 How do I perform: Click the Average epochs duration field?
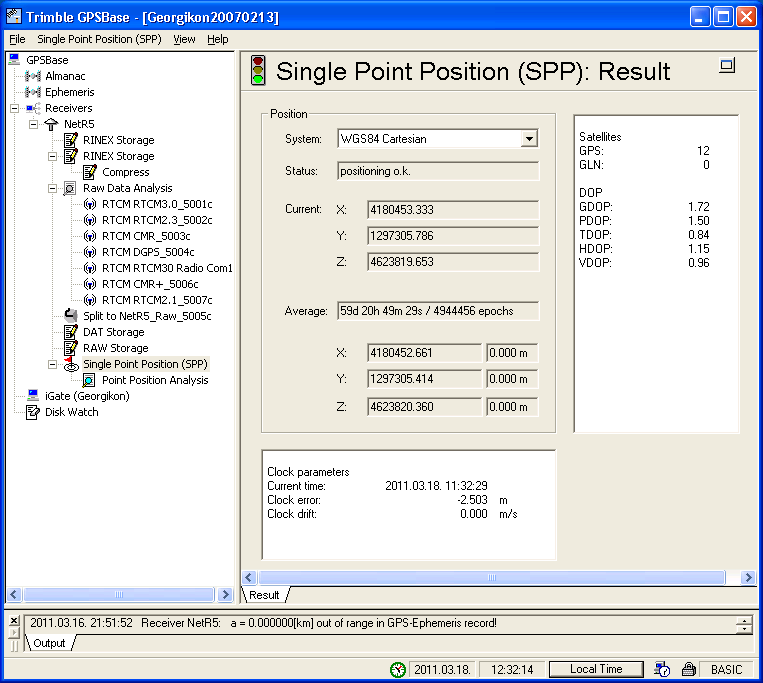click(x=438, y=311)
